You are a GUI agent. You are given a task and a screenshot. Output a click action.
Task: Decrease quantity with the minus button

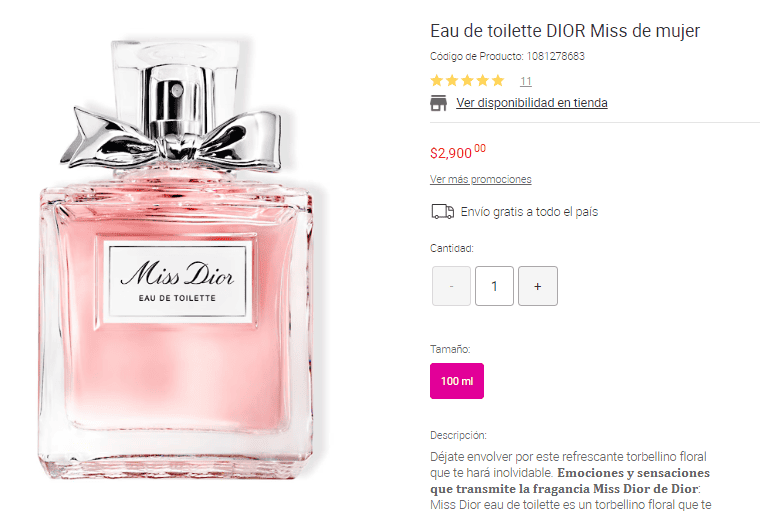pyautogui.click(x=451, y=286)
